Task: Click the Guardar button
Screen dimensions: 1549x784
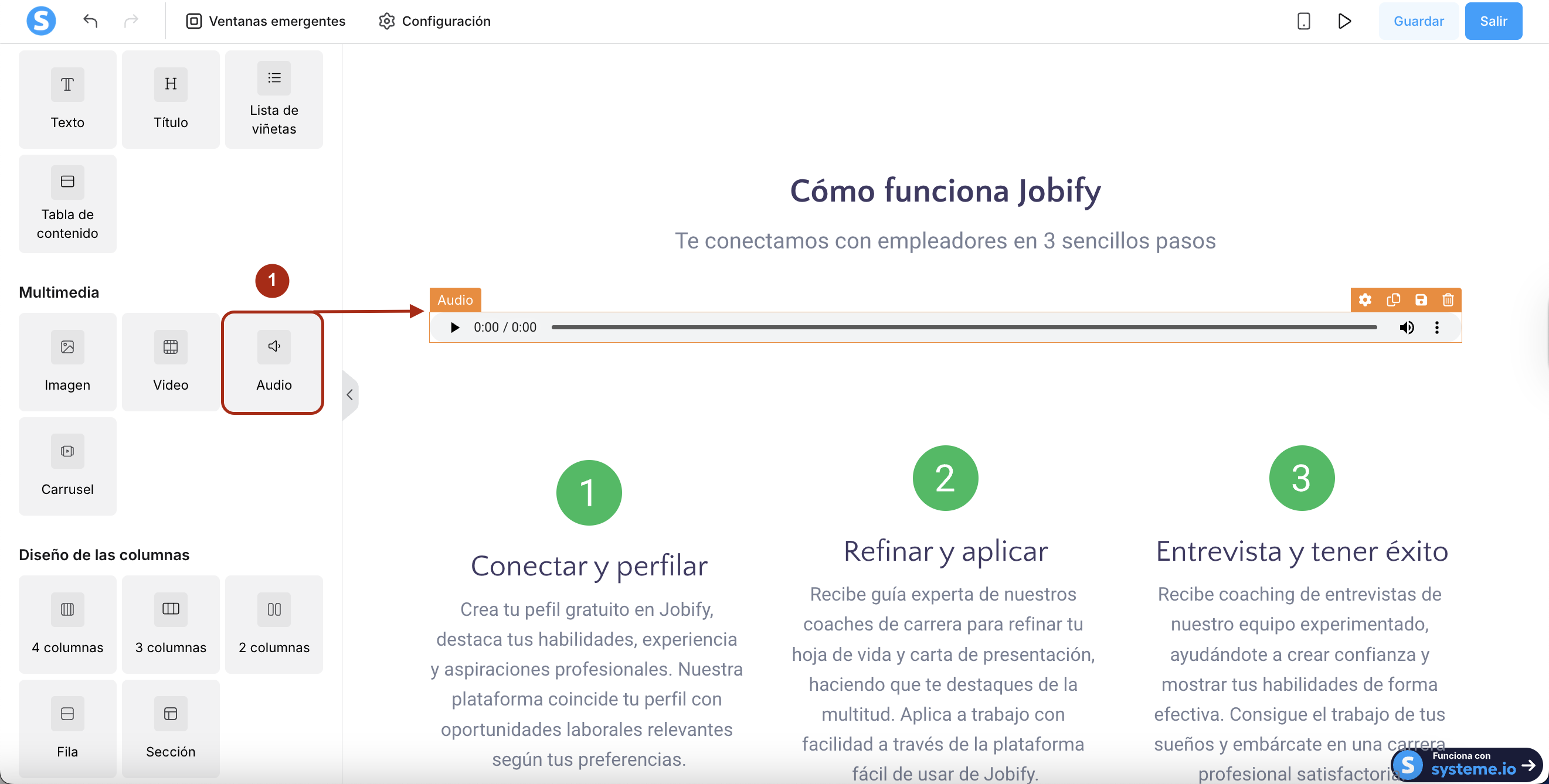Action: [x=1418, y=21]
